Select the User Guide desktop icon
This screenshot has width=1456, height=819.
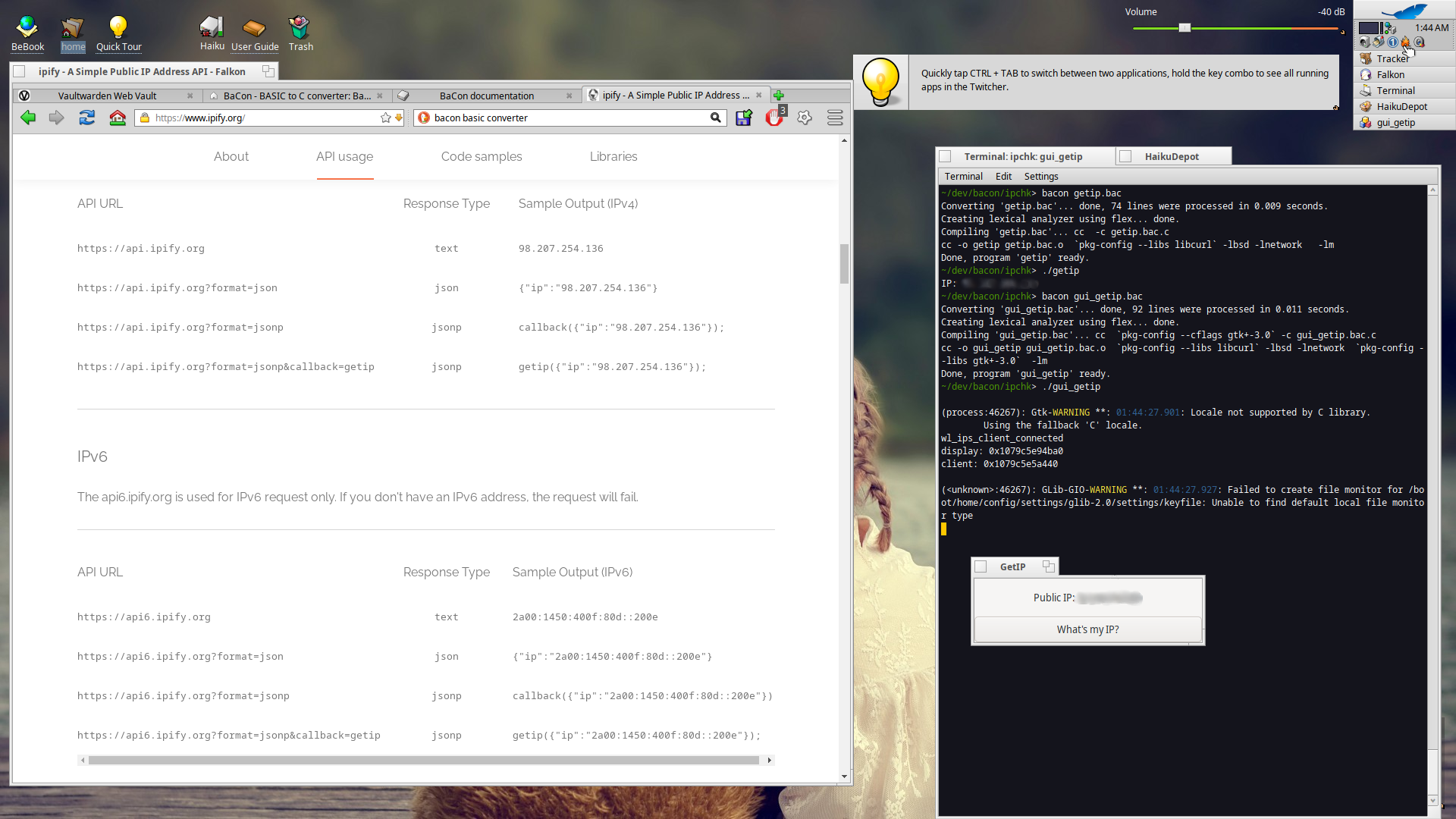[255, 33]
